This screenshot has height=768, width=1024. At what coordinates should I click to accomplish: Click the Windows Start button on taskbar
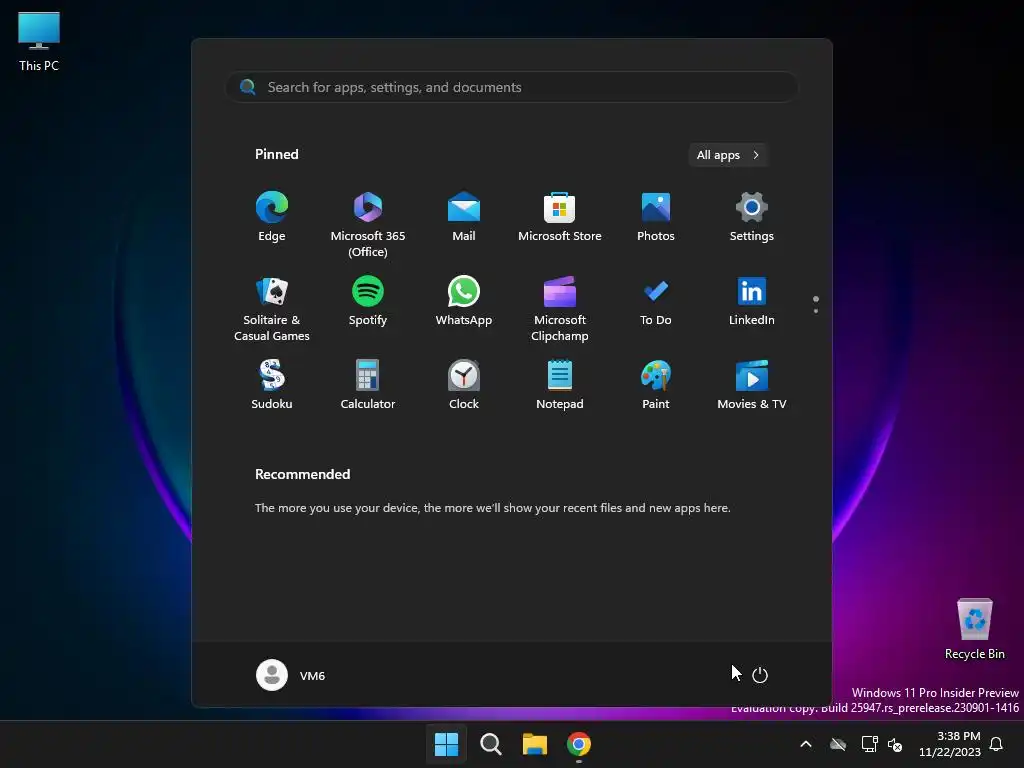(x=447, y=744)
